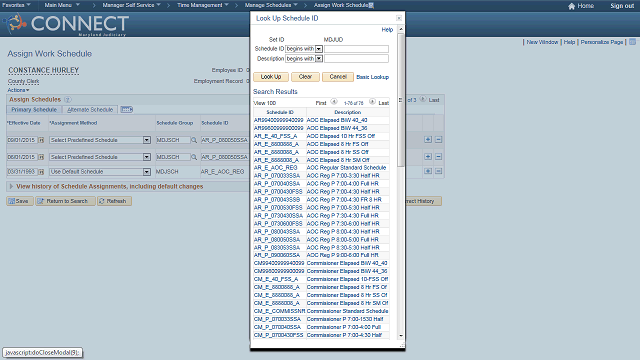640x360 pixels.
Task: Click View 100 in search results
Action: 264,103
